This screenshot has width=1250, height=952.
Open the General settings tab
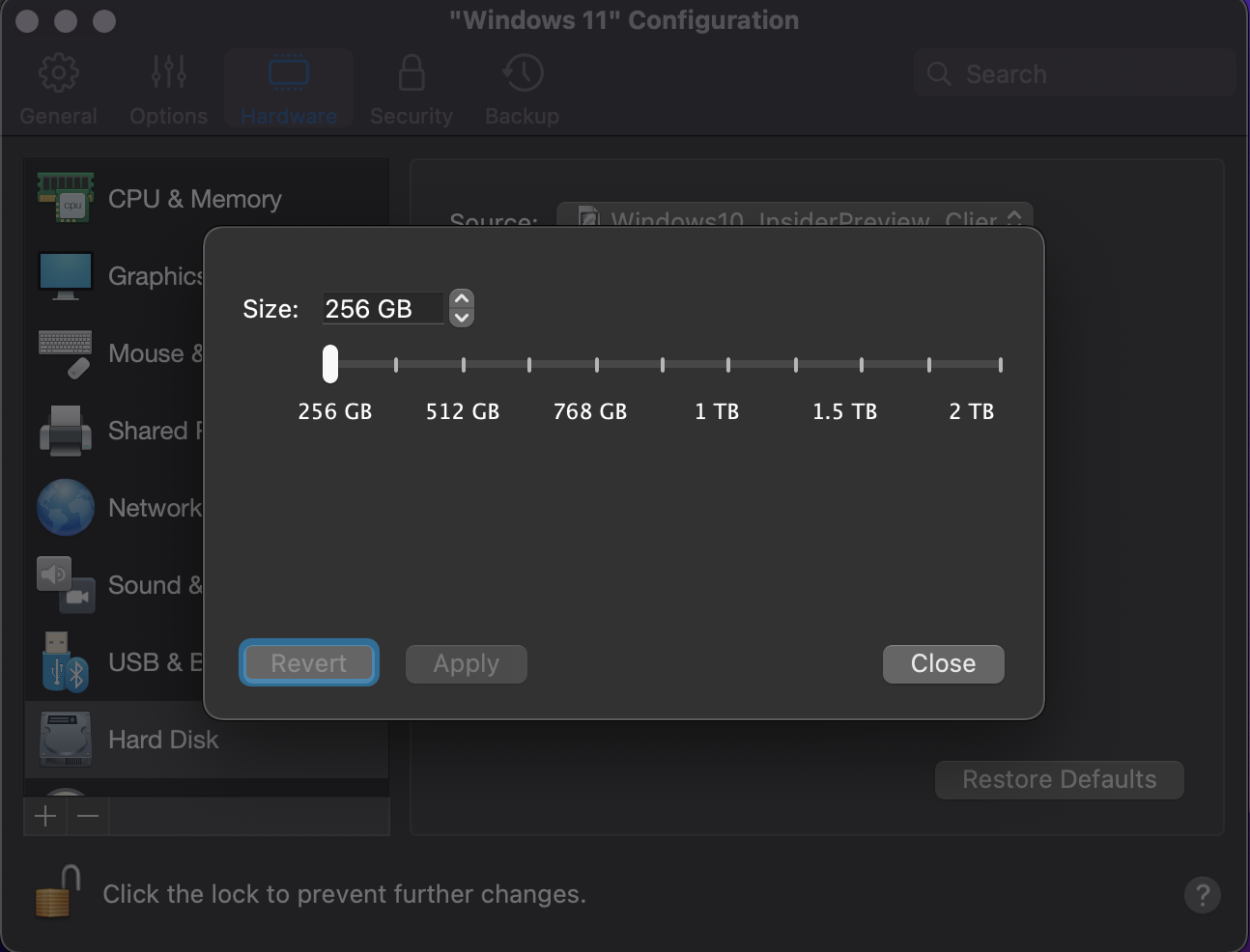point(58,90)
